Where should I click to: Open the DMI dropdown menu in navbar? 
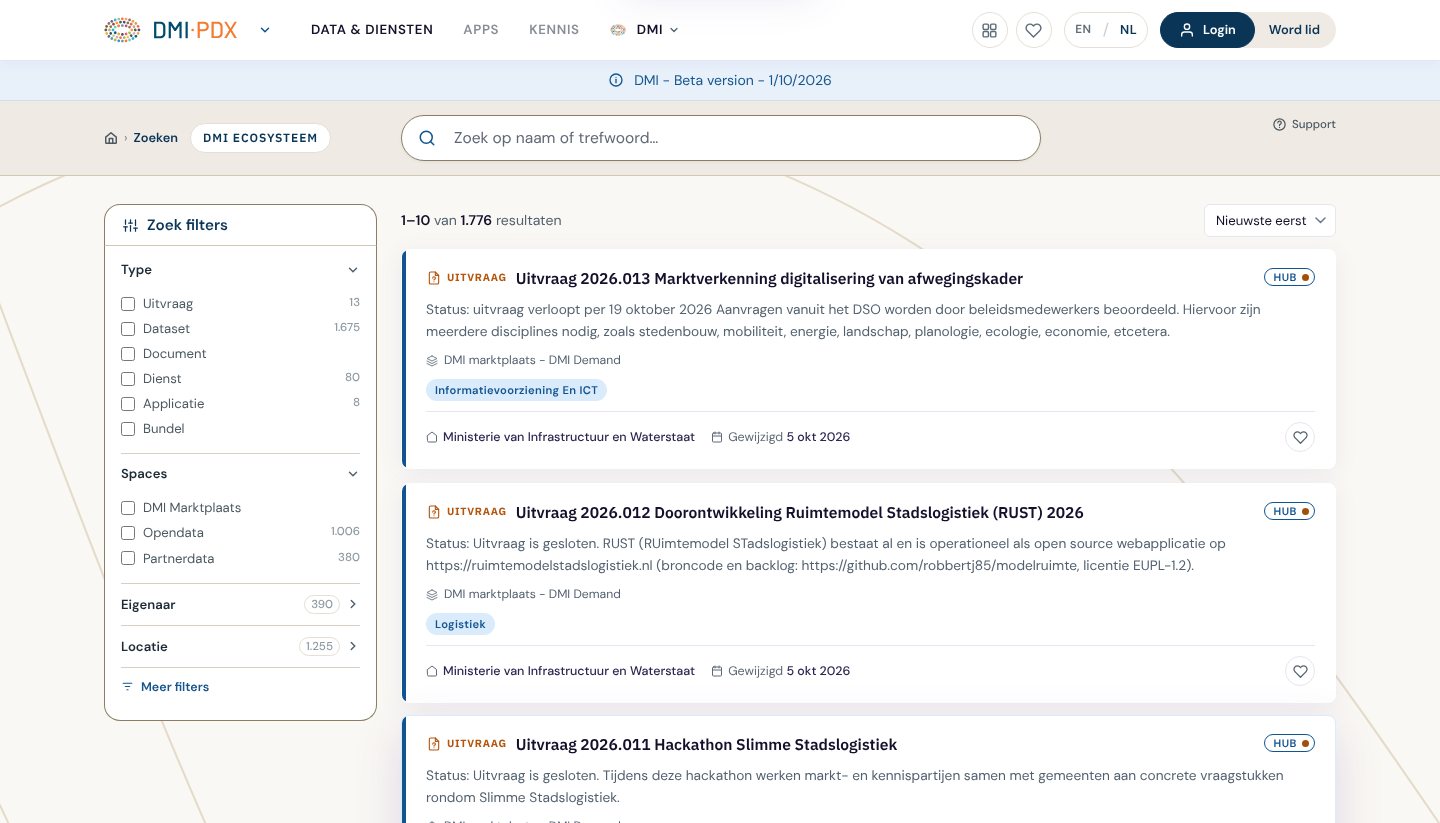[645, 30]
